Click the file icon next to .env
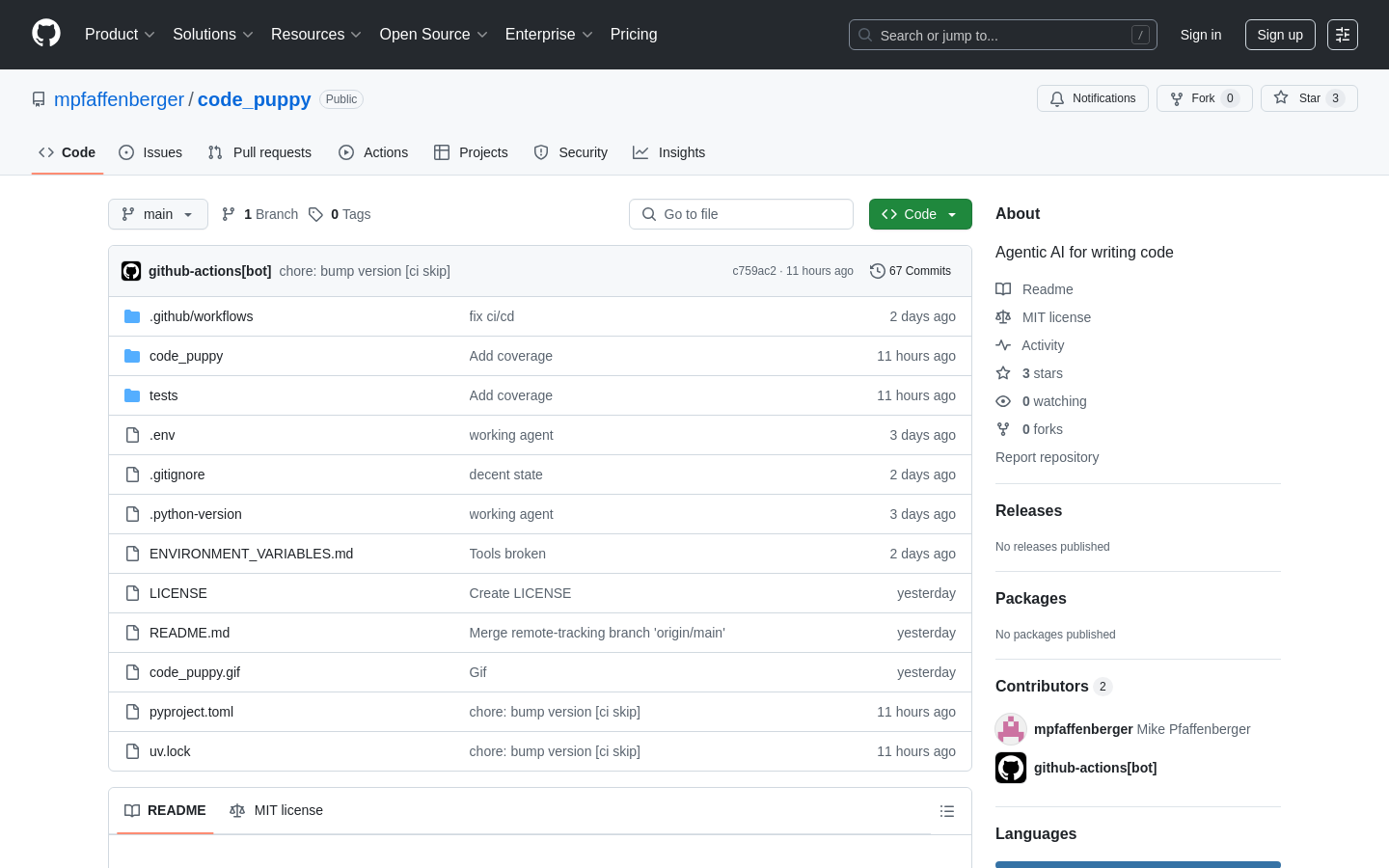The image size is (1389, 868). click(132, 435)
